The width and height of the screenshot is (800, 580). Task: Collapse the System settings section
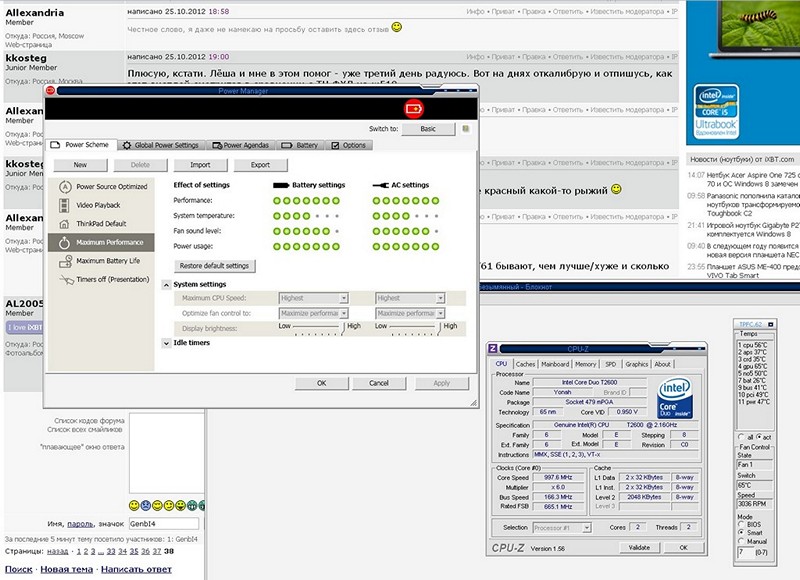click(x=166, y=285)
